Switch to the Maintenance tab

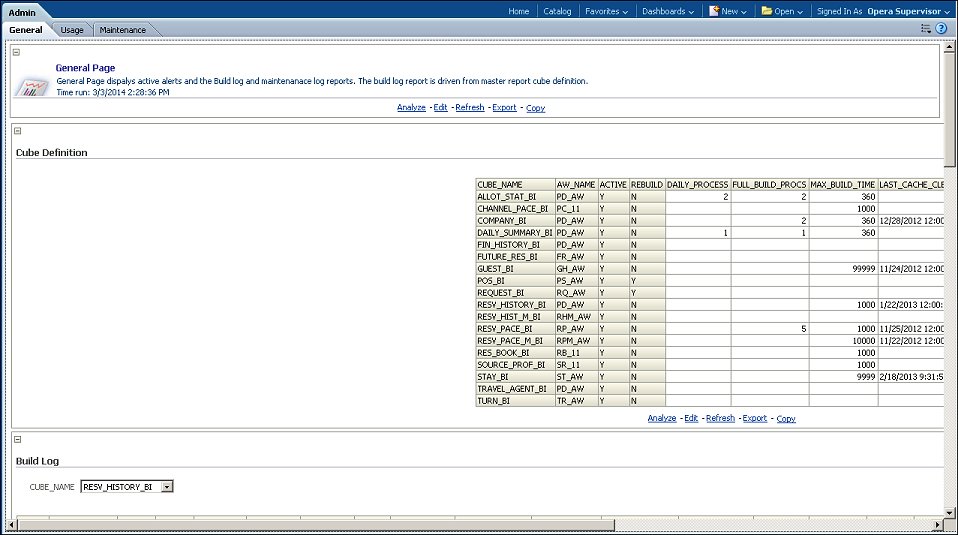pyautogui.click(x=122, y=30)
